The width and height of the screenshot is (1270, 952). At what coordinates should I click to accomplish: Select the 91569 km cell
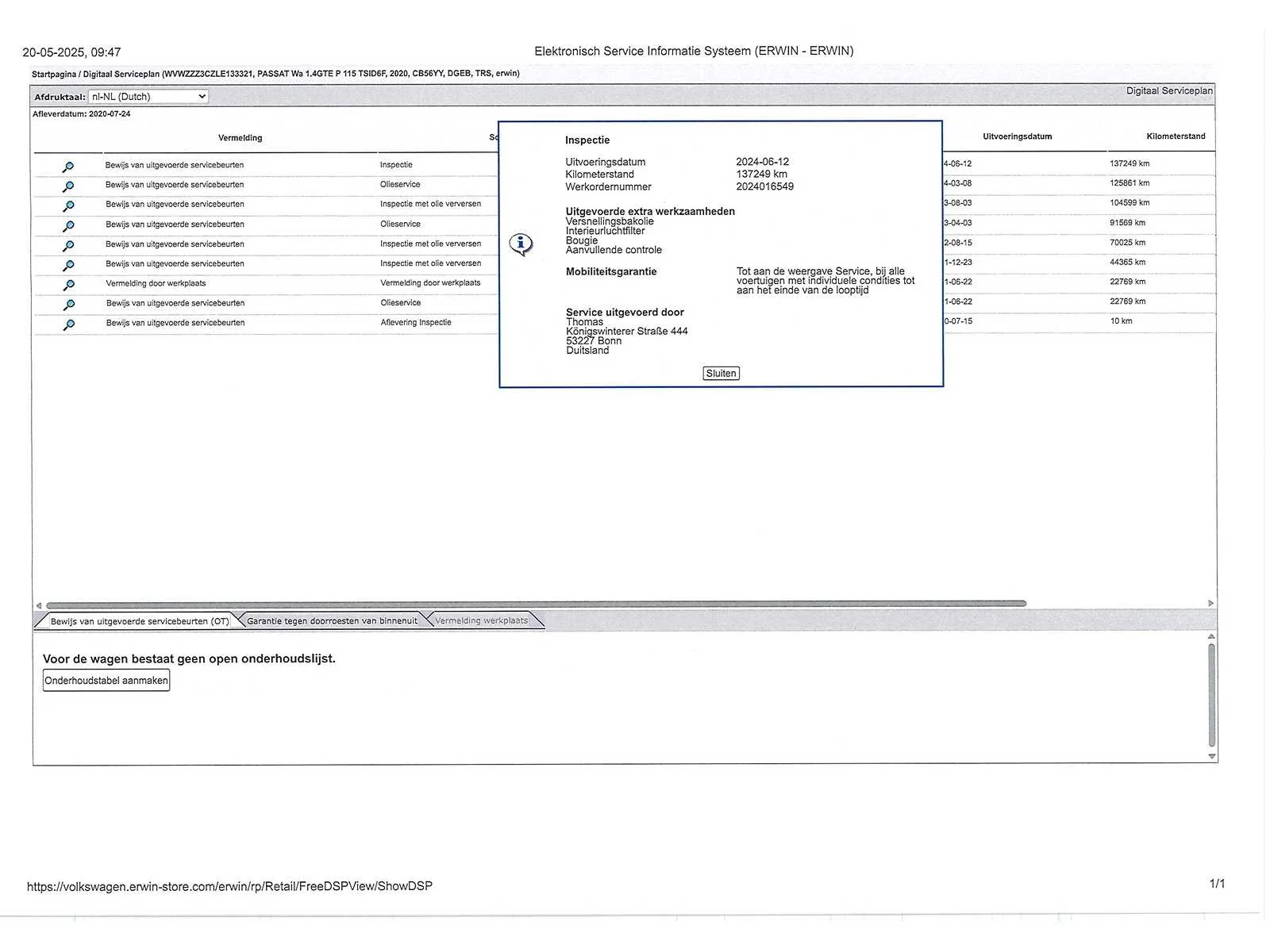point(1127,223)
